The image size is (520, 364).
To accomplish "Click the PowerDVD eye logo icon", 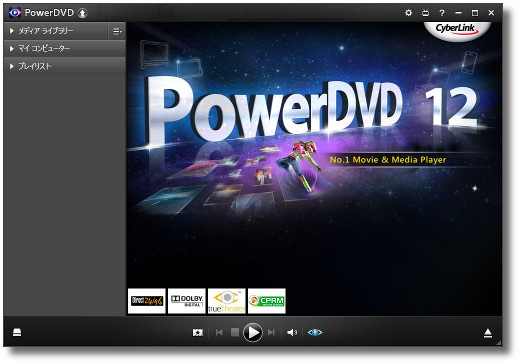I will (15, 13).
